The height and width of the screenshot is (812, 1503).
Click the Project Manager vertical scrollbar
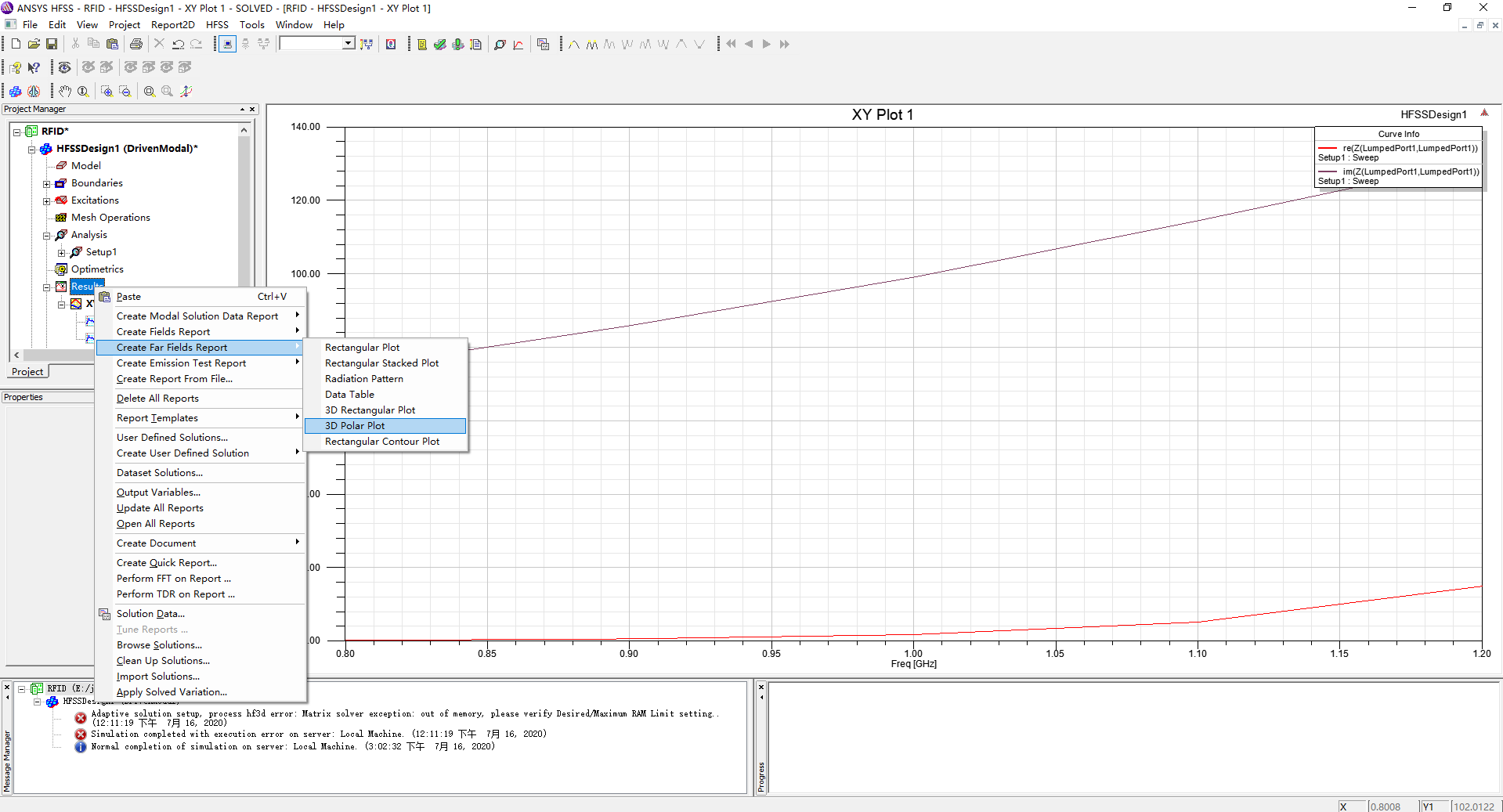244,211
